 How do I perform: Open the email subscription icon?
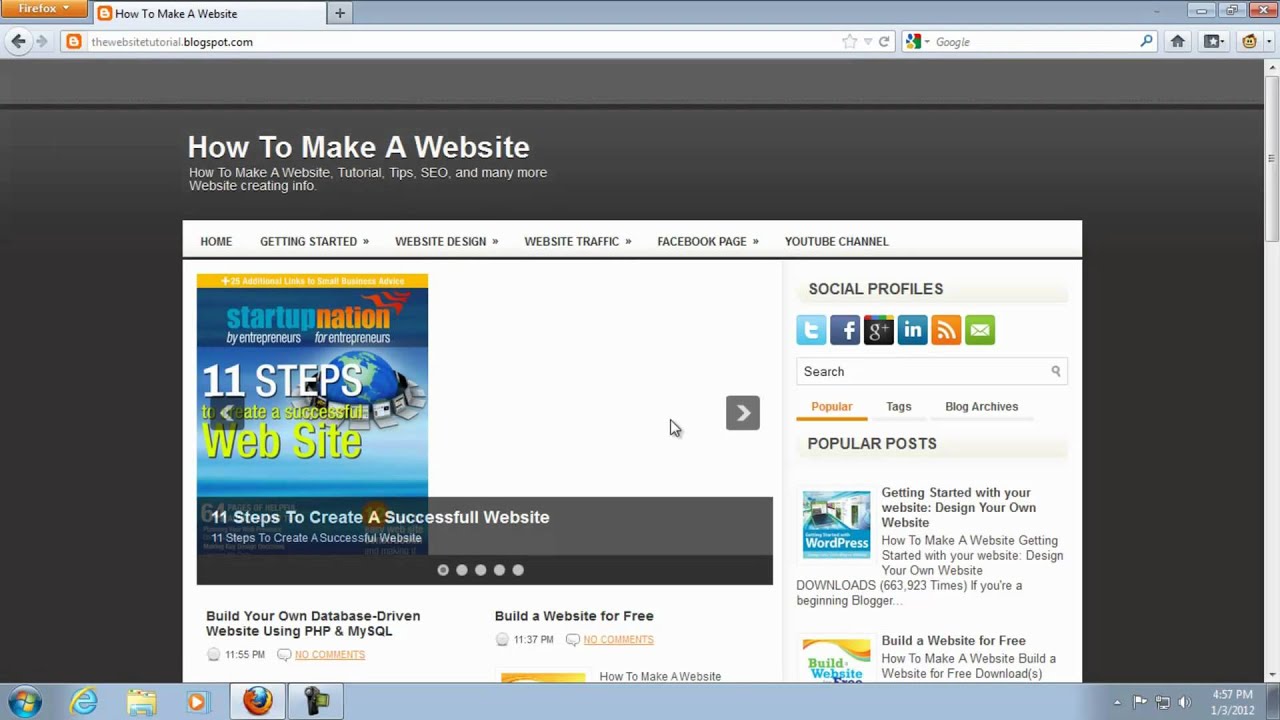[x=980, y=330]
